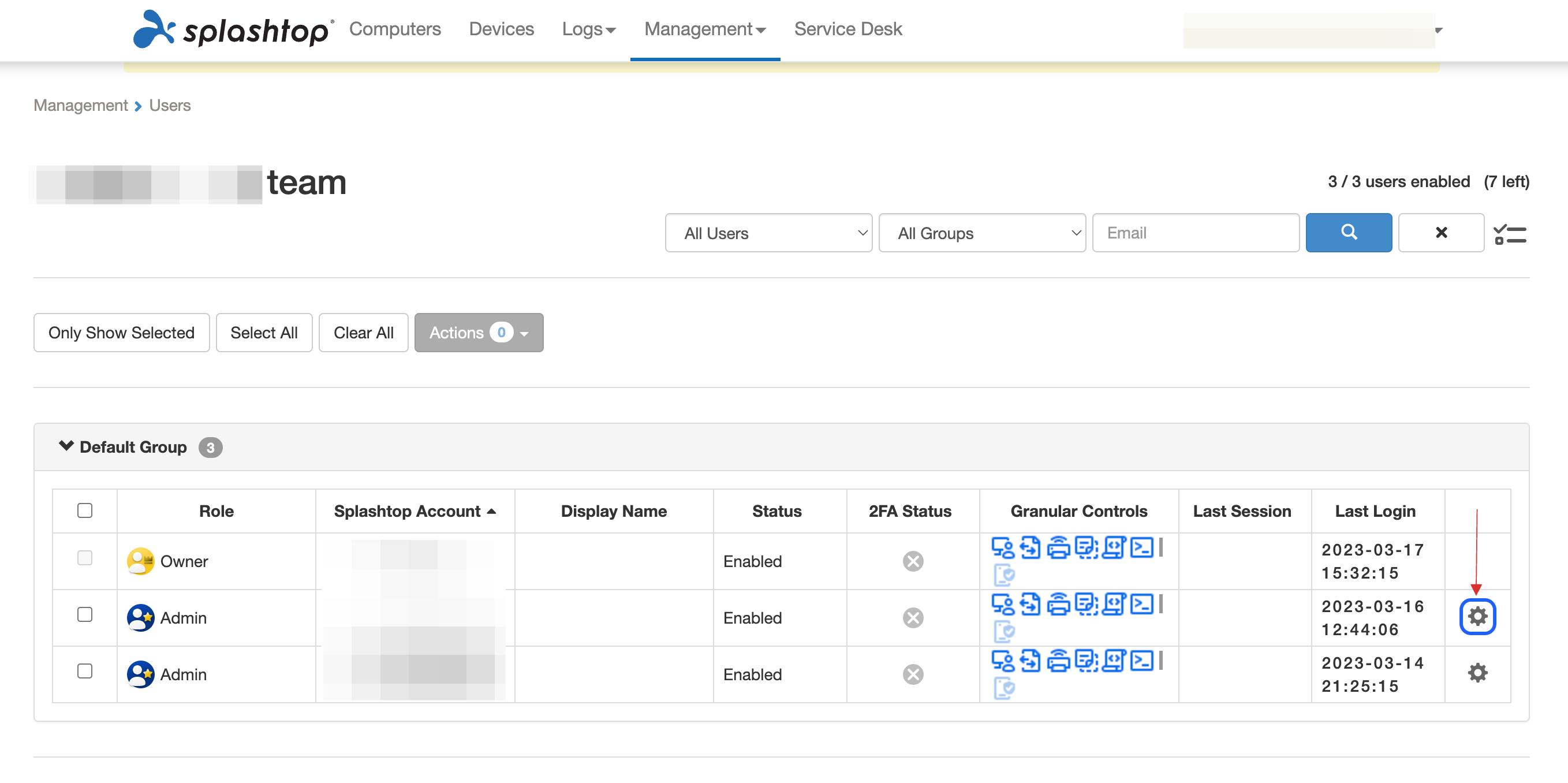Tick checkbox for Admin logged in 2023-03-14
This screenshot has width=1568, height=783.
tap(85, 671)
